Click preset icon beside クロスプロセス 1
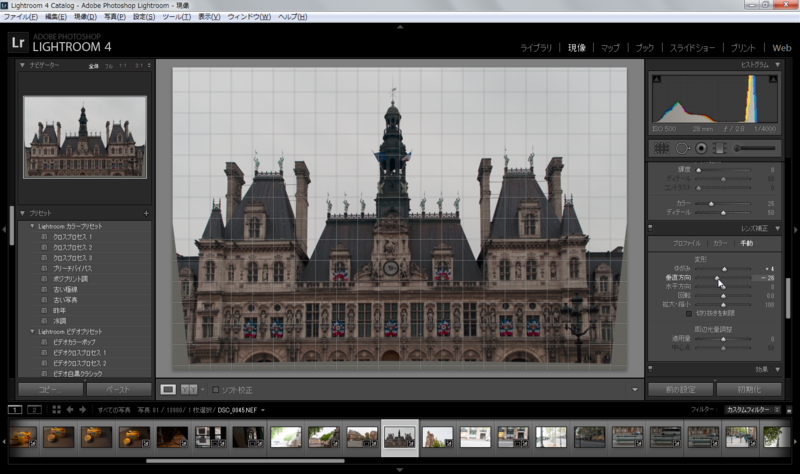 click(x=44, y=237)
